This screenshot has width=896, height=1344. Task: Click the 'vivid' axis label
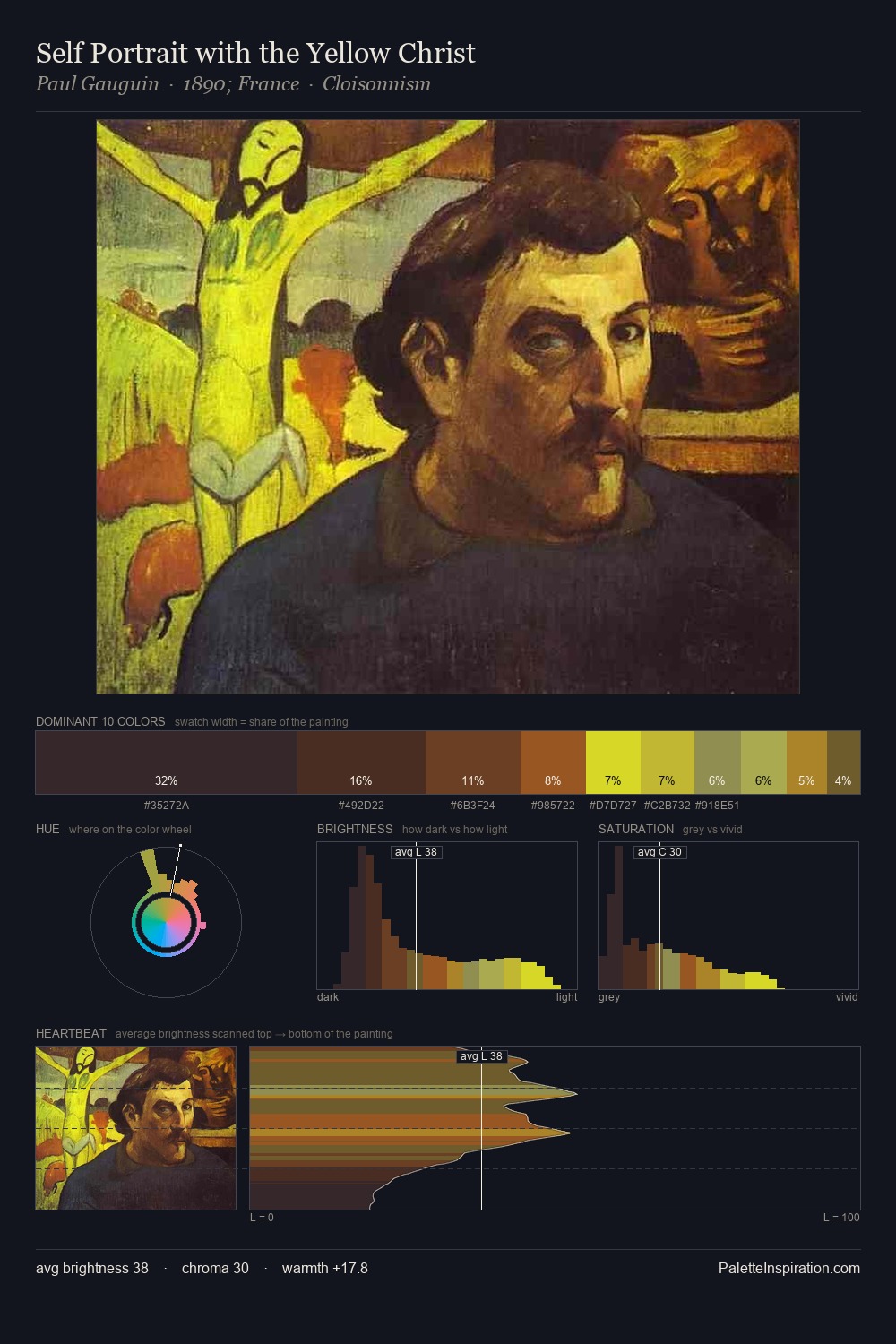847,997
